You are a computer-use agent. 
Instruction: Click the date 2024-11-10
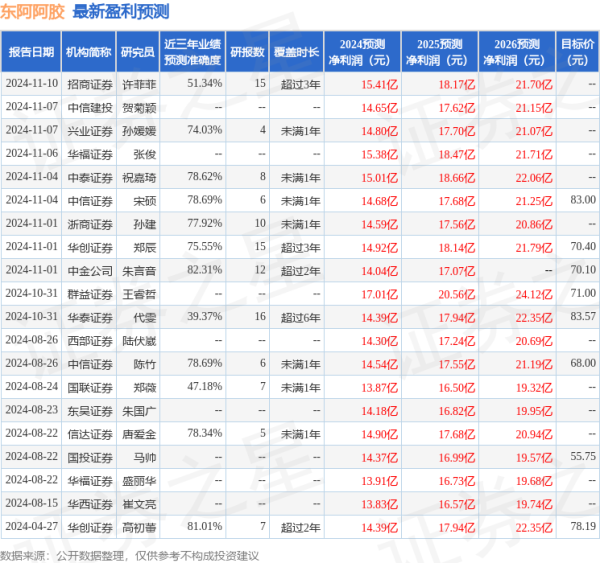32,83
